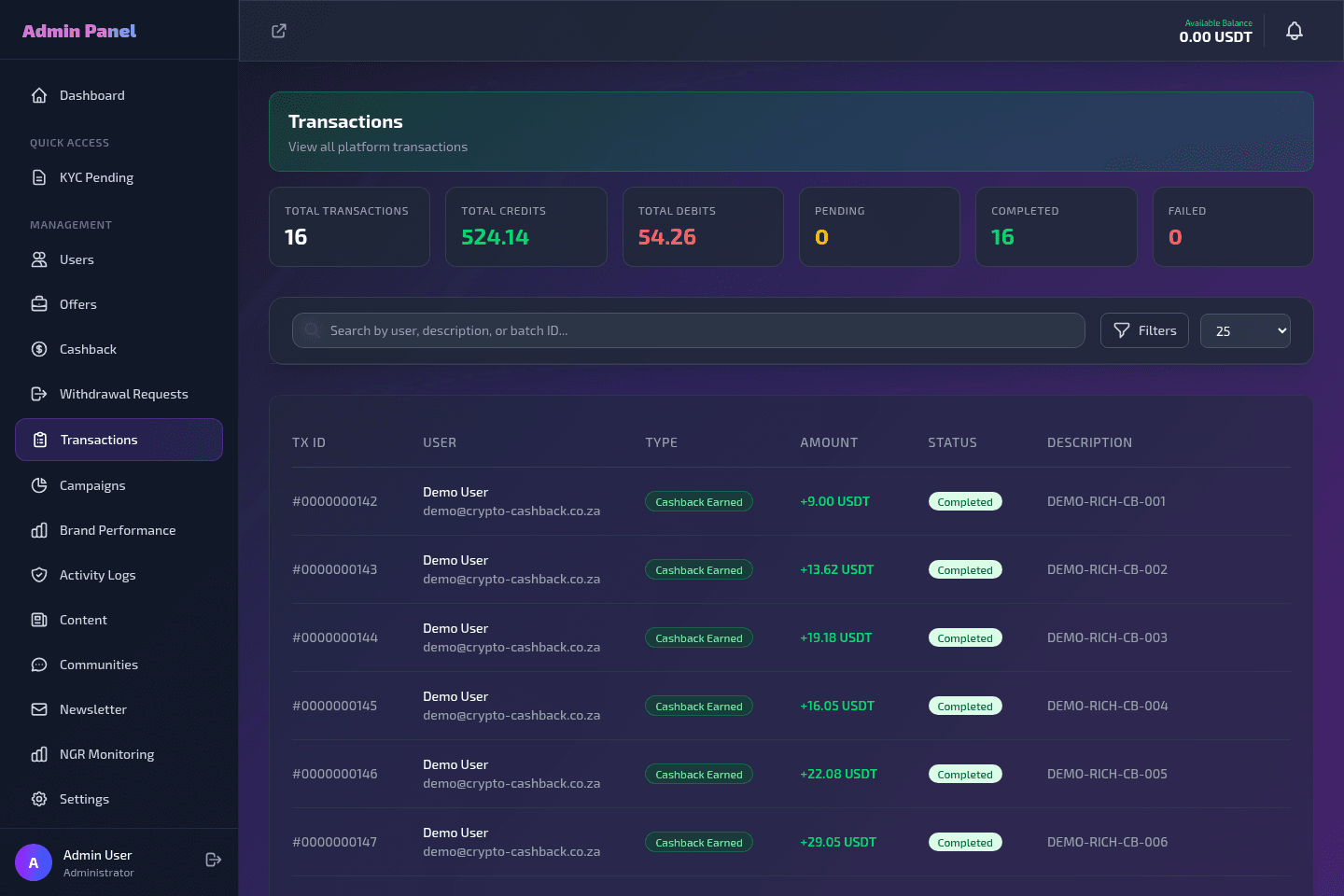This screenshot has height=896, width=1344.
Task: Click the +29.05 USDT amount
Action: [838, 842]
